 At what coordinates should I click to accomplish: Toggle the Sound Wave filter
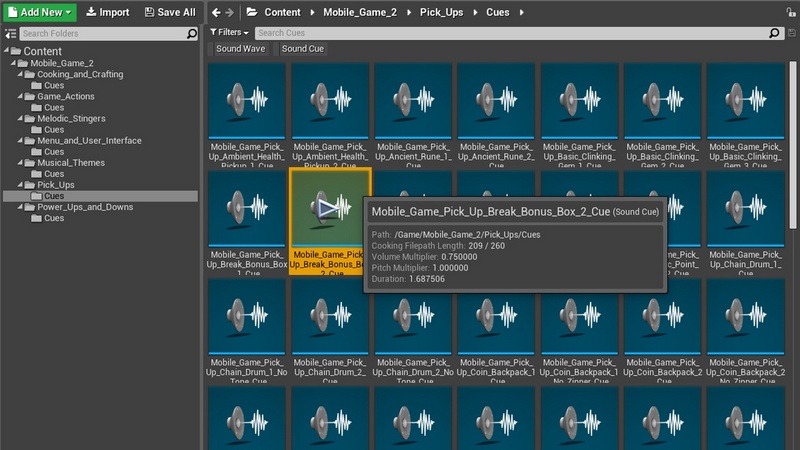(240, 49)
